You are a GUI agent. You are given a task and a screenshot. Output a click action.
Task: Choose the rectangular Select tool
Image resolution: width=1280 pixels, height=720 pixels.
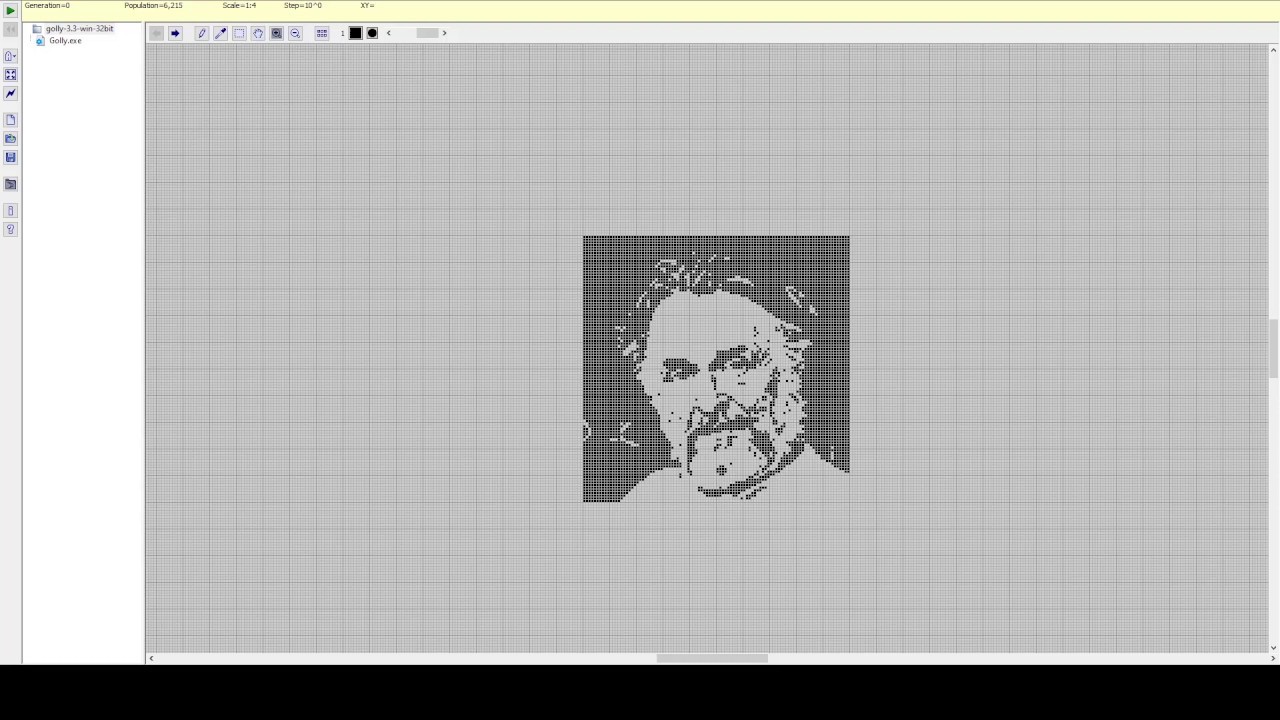239,33
